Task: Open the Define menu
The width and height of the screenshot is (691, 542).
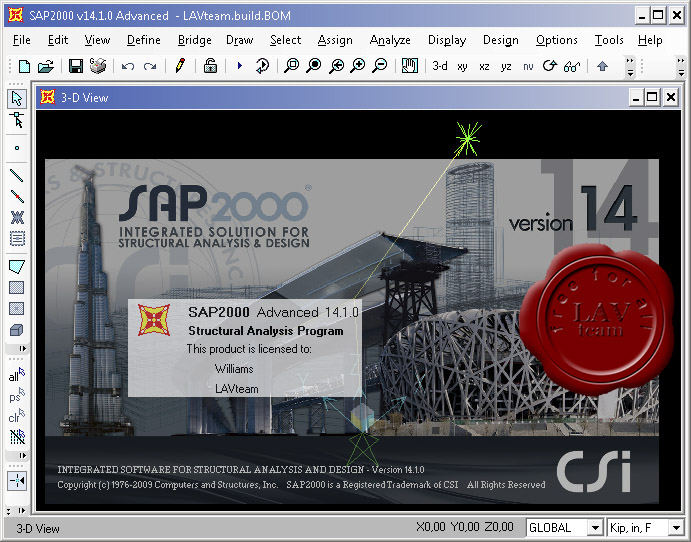Action: (x=144, y=40)
